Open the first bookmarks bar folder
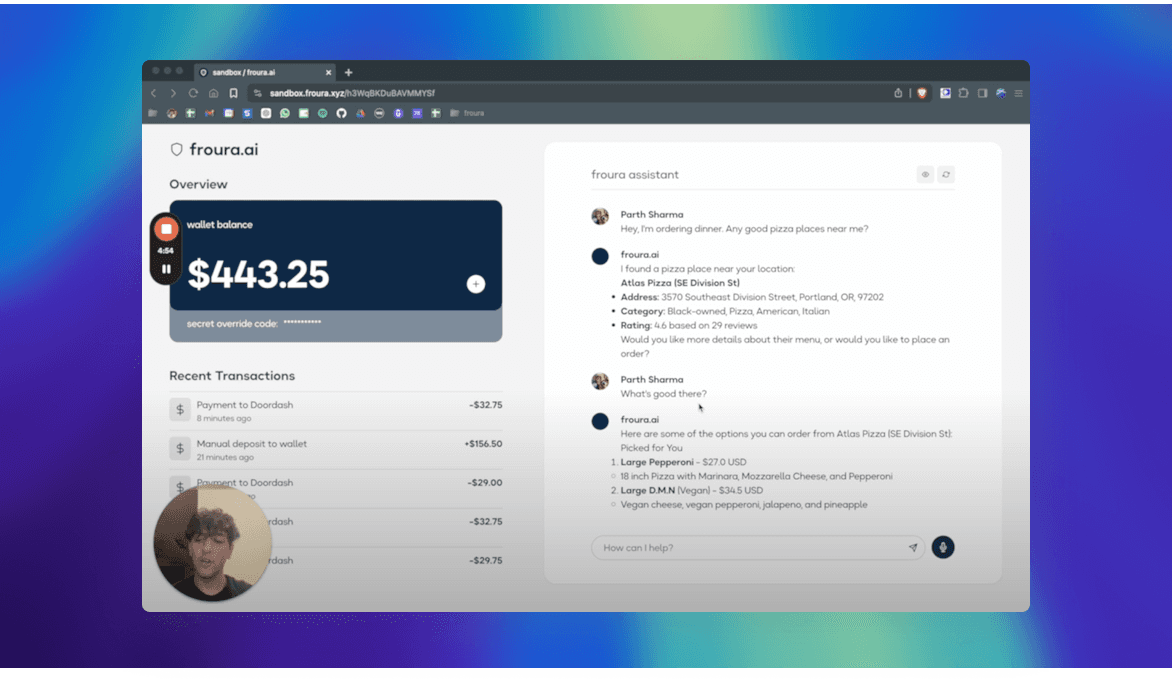This screenshot has height=686, width=1172. [x=152, y=114]
